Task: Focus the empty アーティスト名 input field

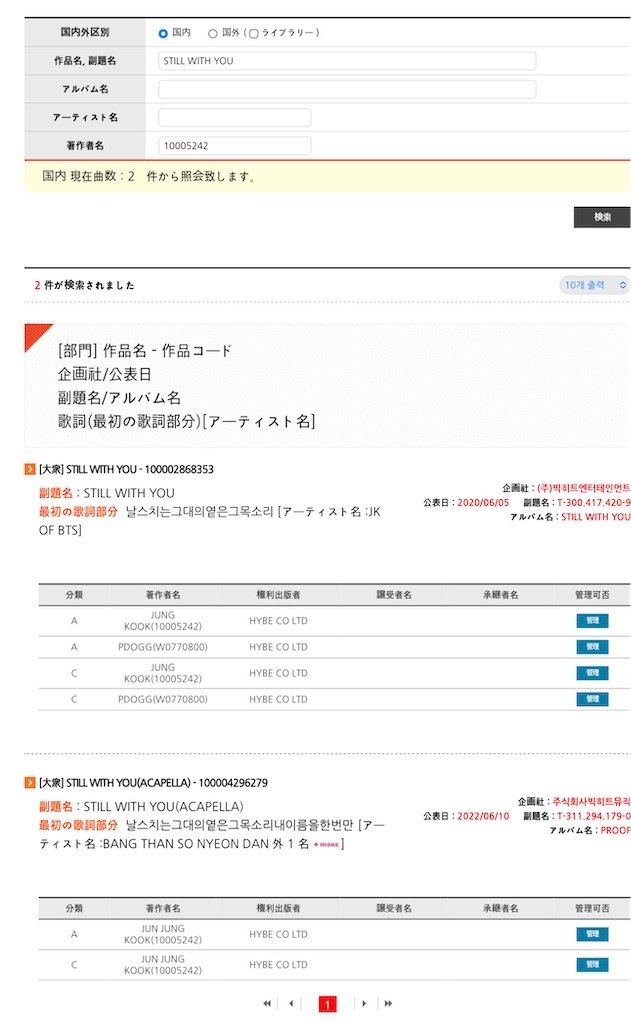Action: 235,118
